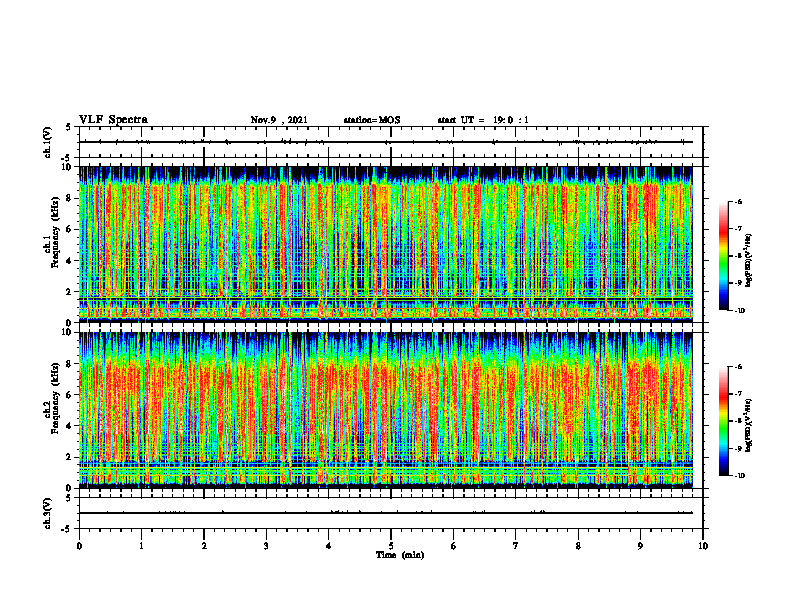Select the ch.1 color bar log(PSD) label
Image resolution: width=792 pixels, height=612 pixels.
tap(750, 261)
